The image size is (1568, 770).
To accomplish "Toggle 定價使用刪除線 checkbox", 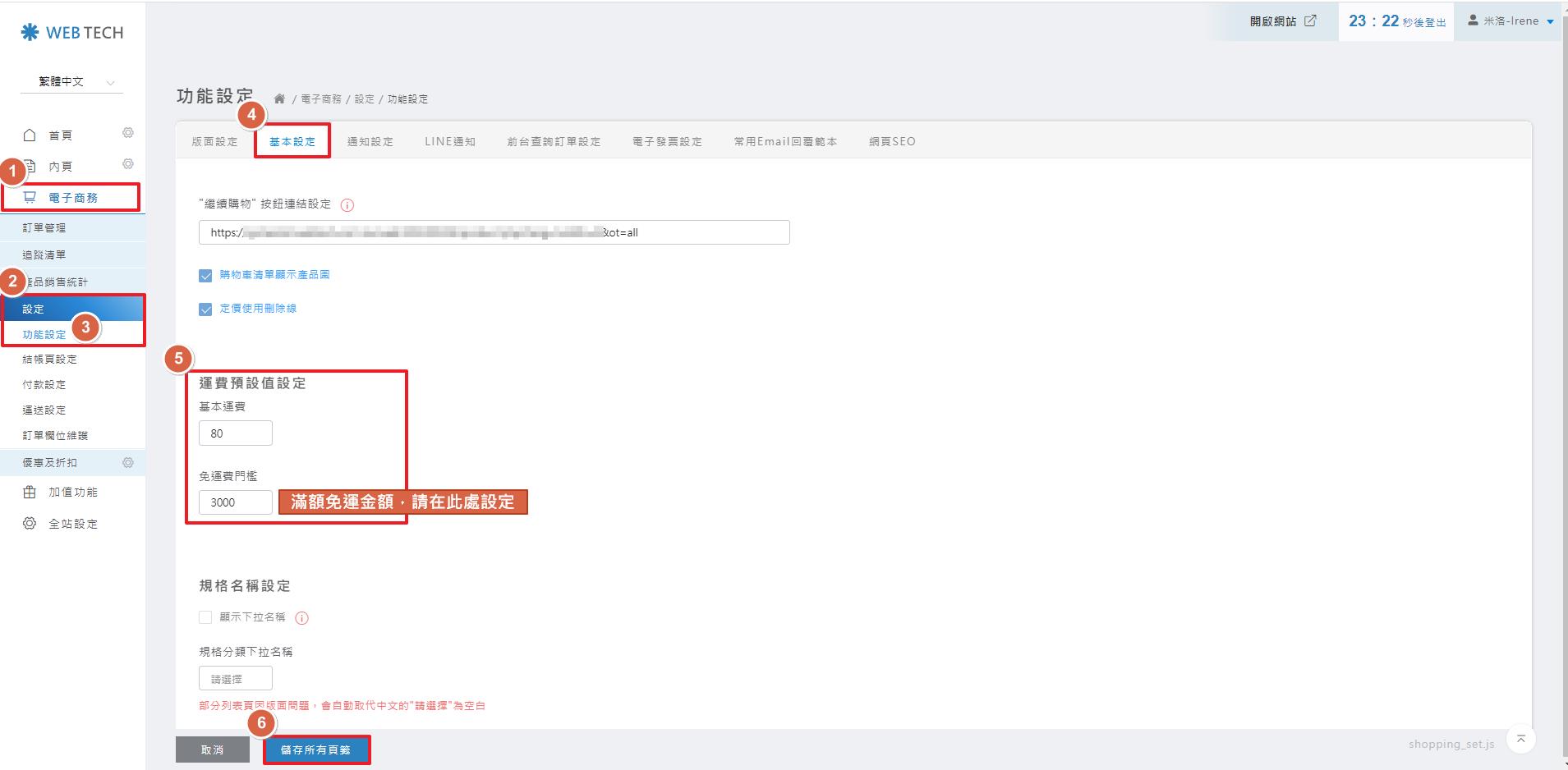I will tap(205, 309).
